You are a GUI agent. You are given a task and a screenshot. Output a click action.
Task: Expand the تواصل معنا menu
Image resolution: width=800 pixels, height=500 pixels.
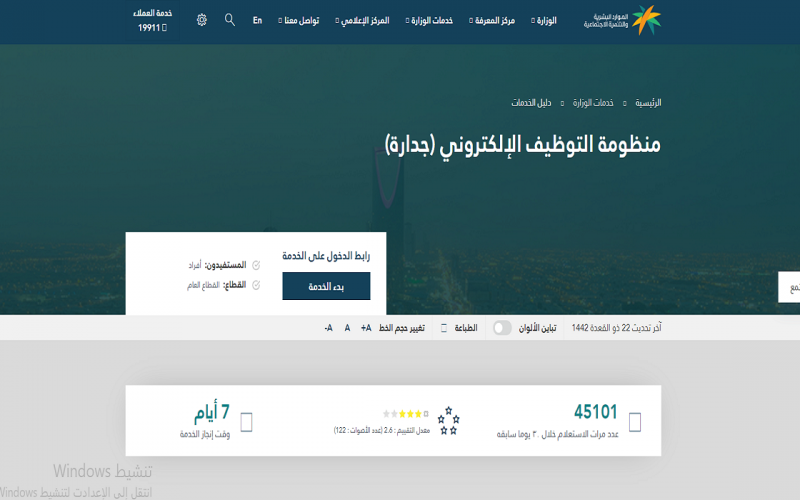(298, 20)
